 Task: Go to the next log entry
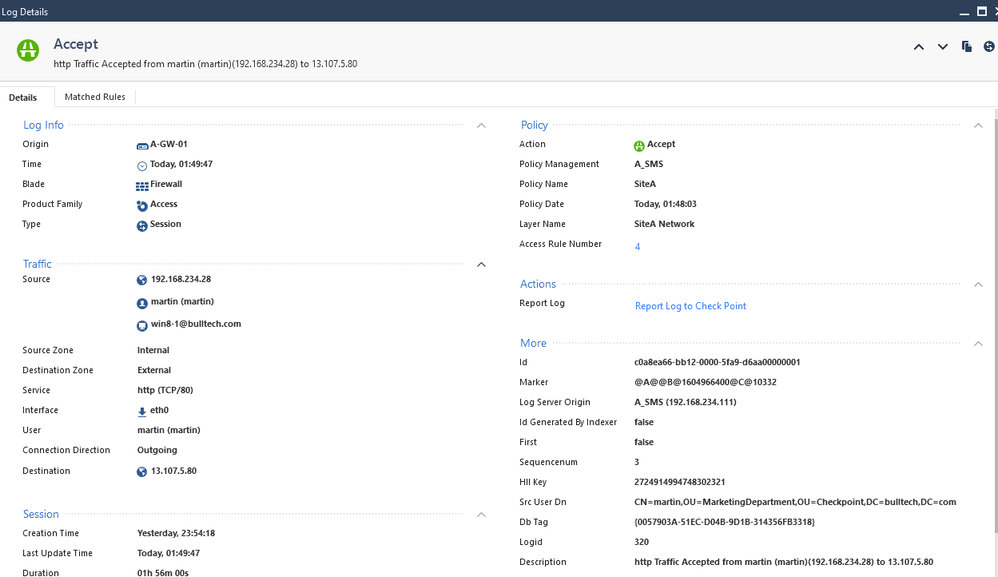coord(942,47)
